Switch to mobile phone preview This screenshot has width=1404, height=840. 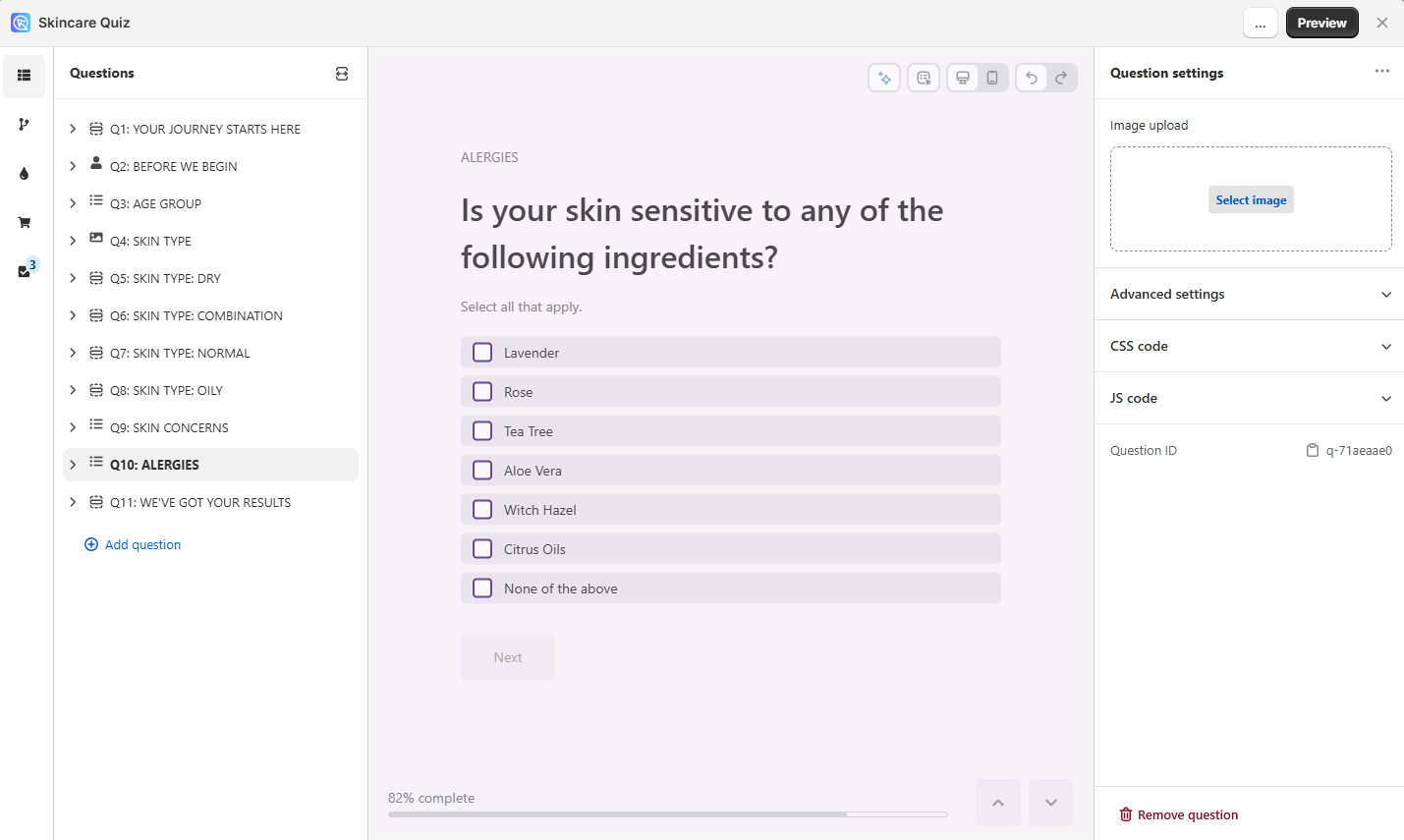pyautogui.click(x=992, y=78)
